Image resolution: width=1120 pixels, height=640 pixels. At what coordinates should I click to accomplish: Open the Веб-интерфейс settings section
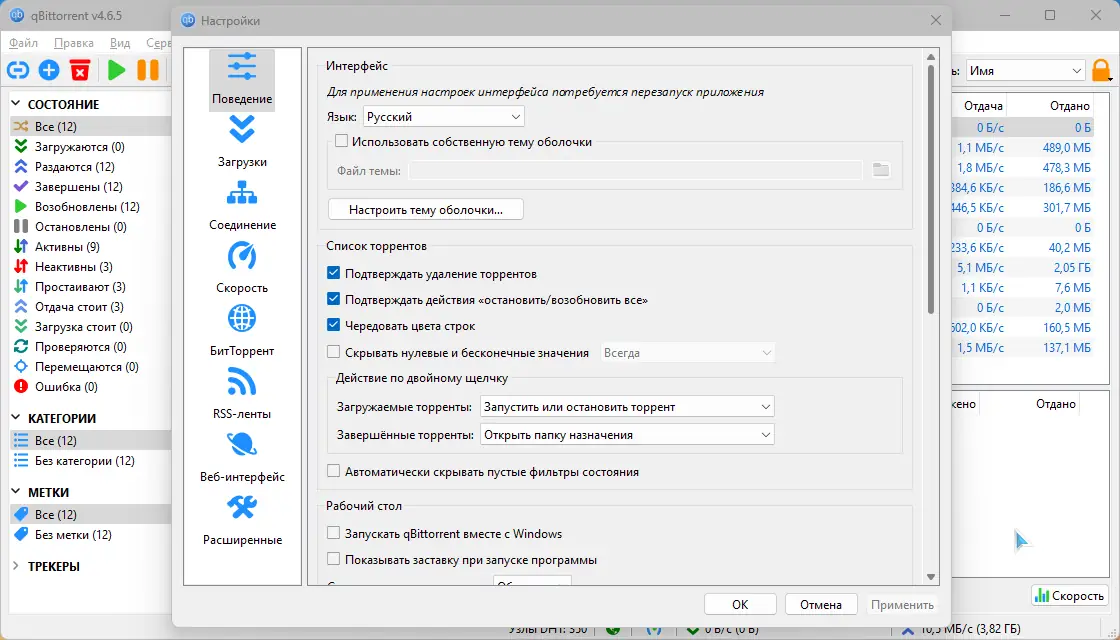241,457
